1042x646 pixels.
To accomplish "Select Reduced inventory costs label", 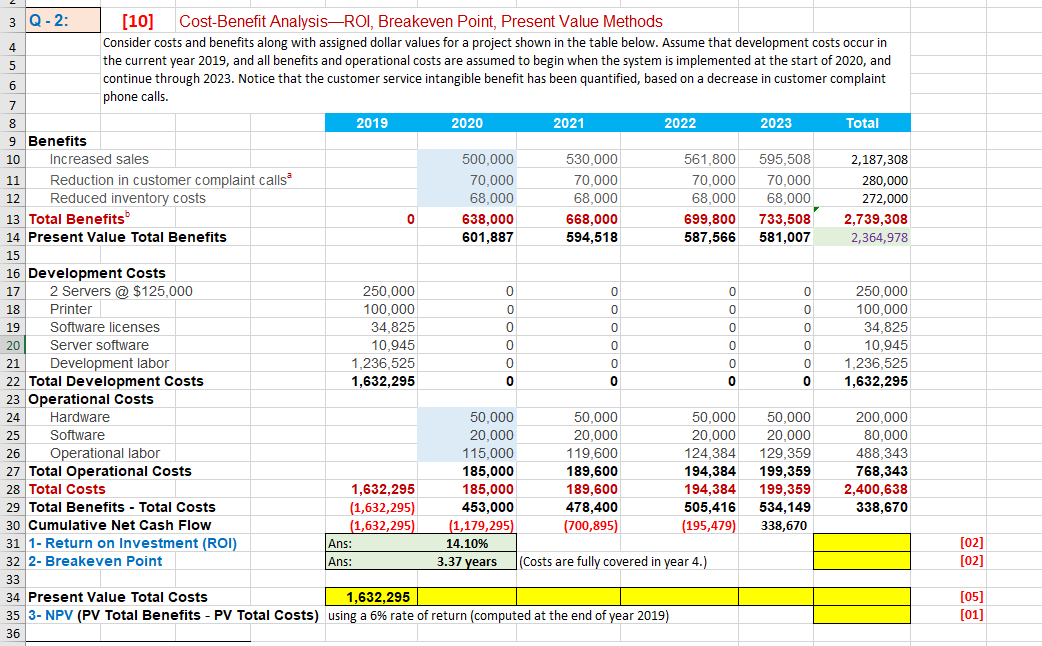I will [x=128, y=198].
